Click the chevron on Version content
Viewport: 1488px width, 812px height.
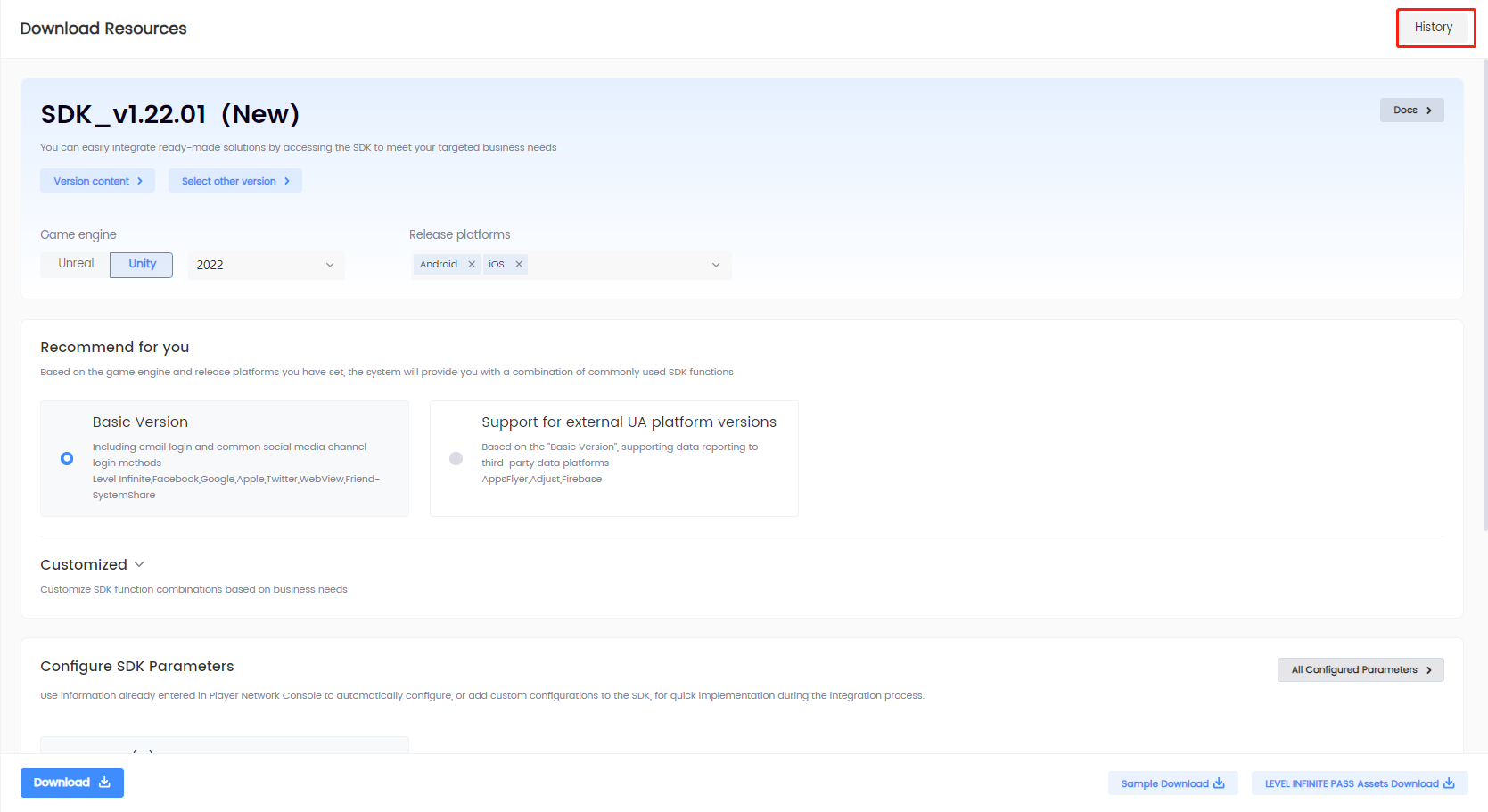[x=140, y=181]
